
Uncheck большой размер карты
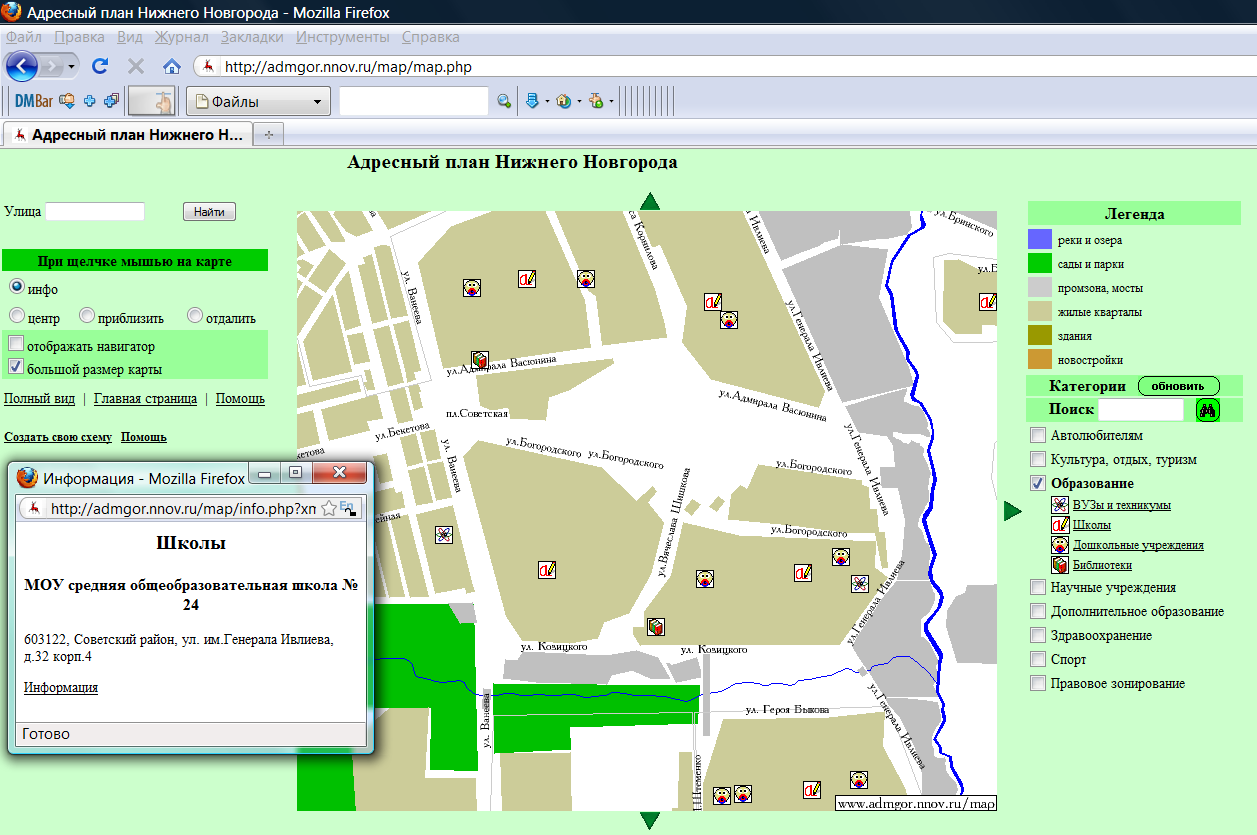[x=16, y=367]
